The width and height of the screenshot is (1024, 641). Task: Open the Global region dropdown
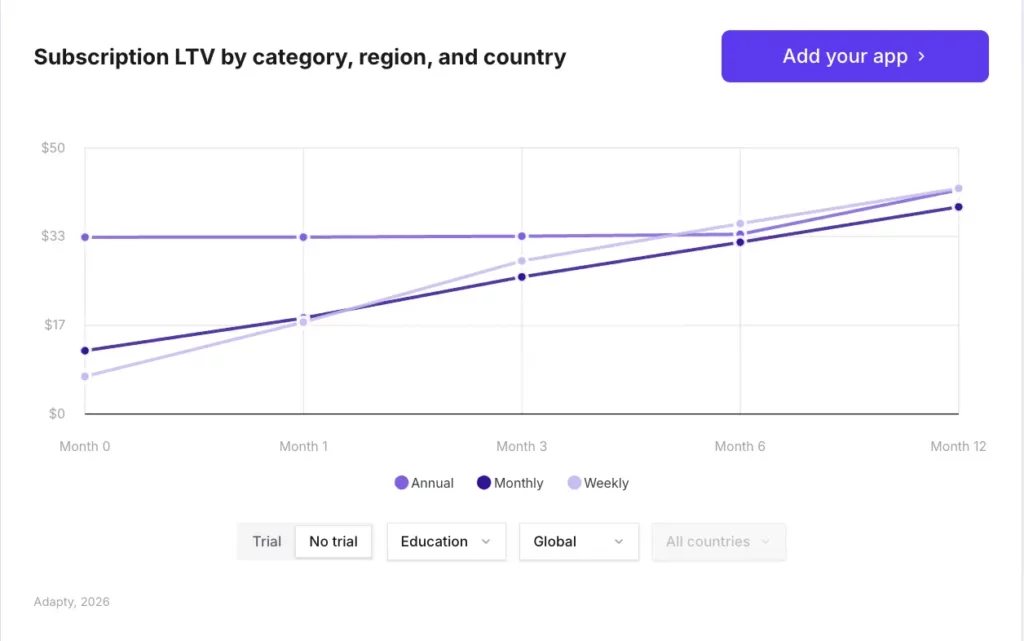tap(578, 541)
